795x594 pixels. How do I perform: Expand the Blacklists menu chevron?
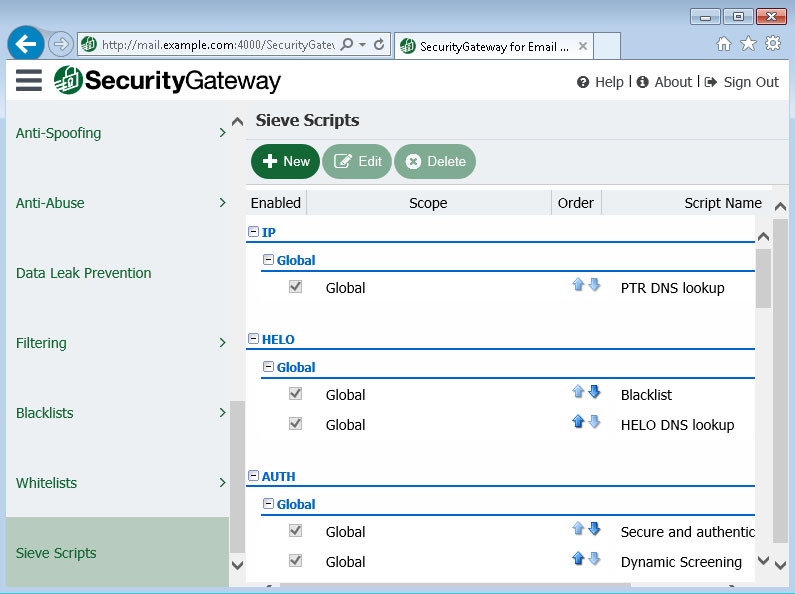(222, 413)
